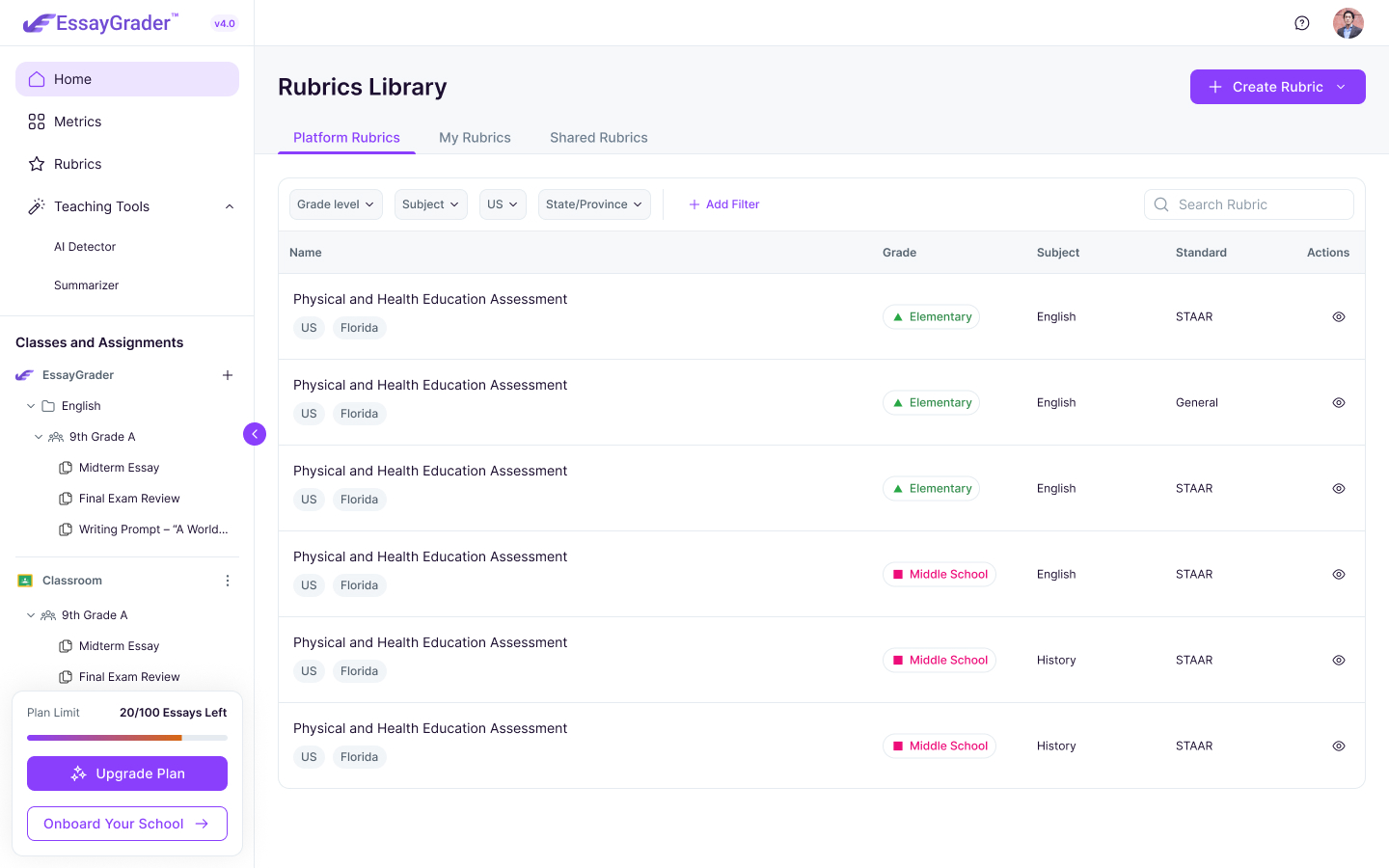Click the search magnifier icon
This screenshot has height=868, width=1389.
[1161, 204]
